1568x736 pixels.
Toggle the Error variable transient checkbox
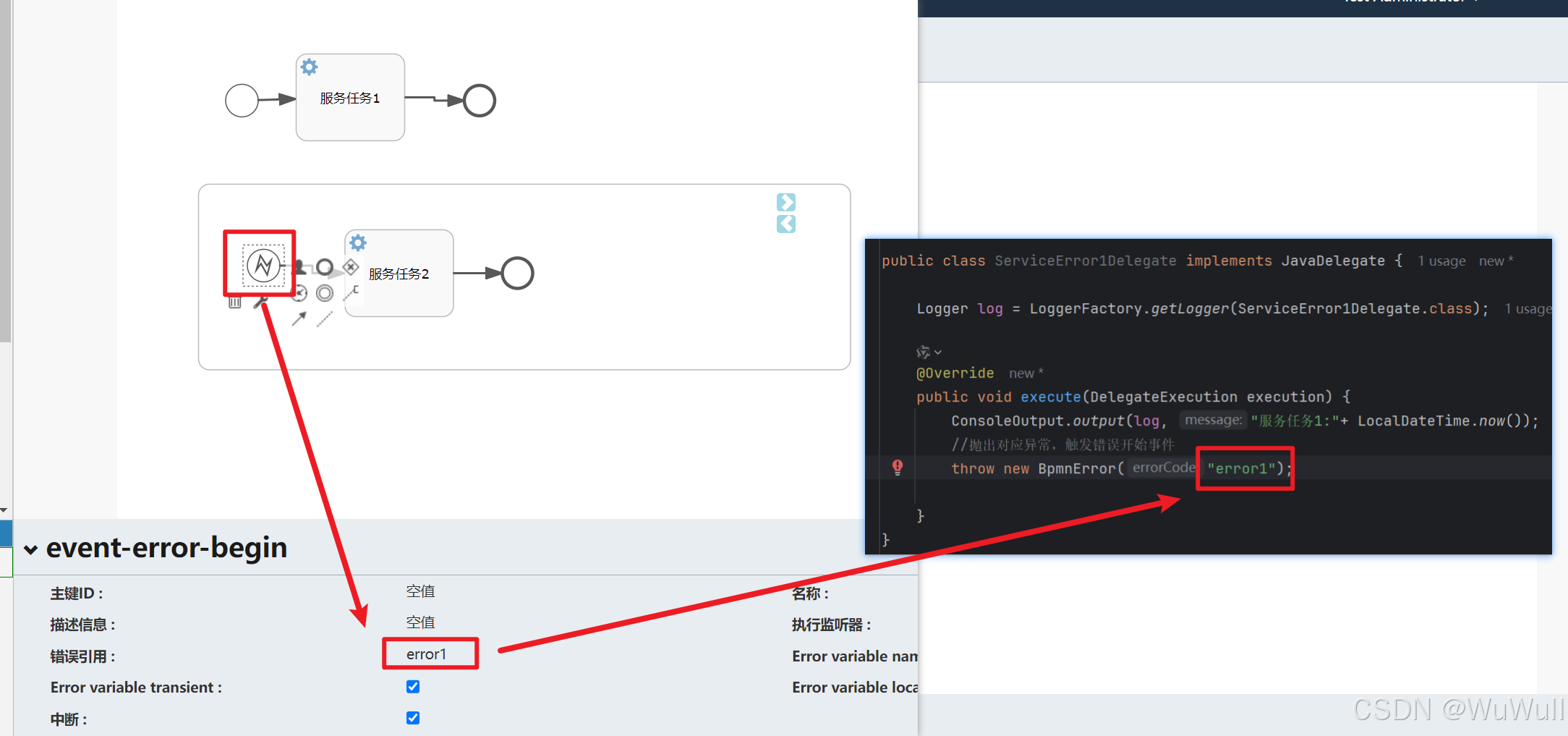[413, 686]
